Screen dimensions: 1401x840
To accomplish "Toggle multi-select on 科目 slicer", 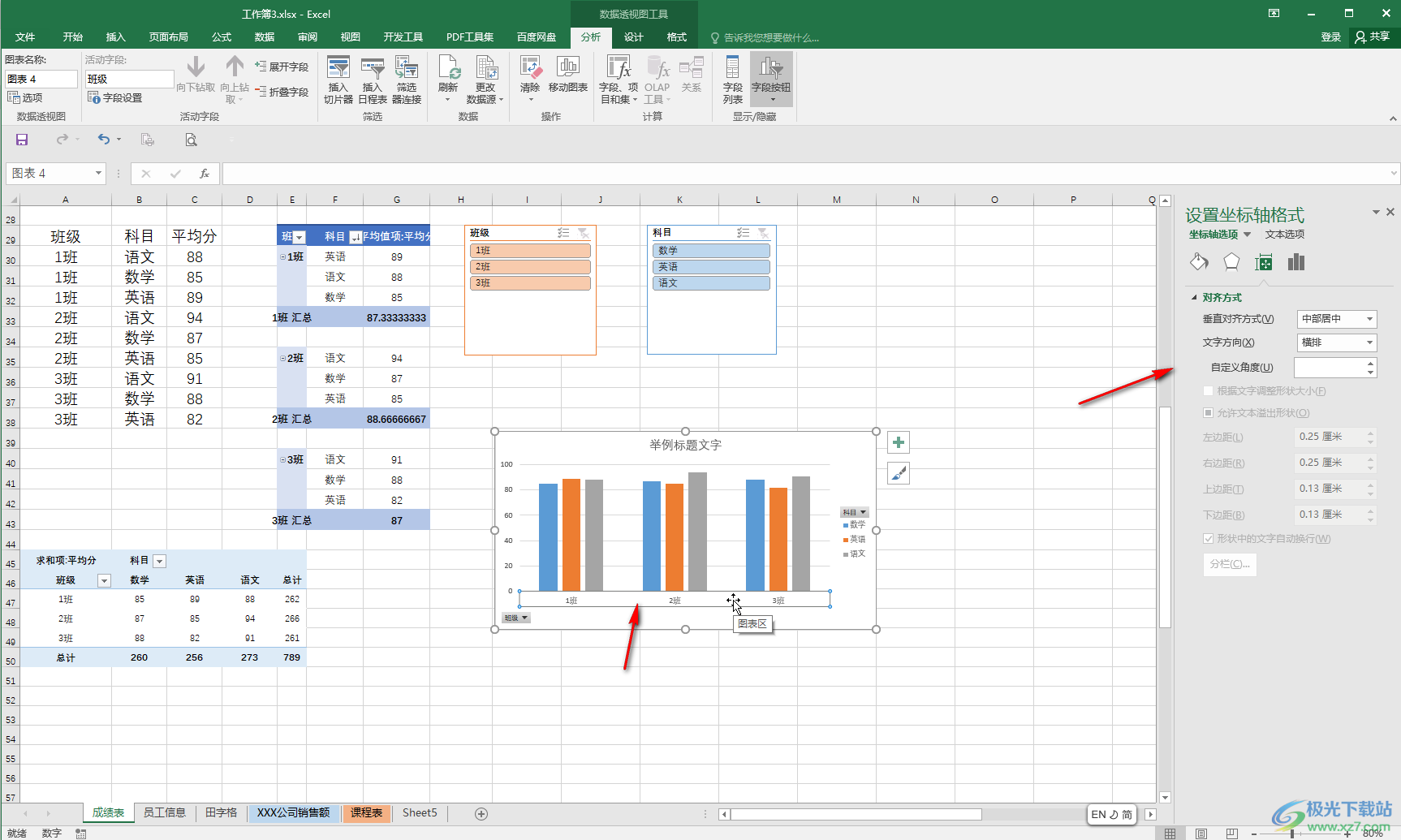I will coord(743,233).
